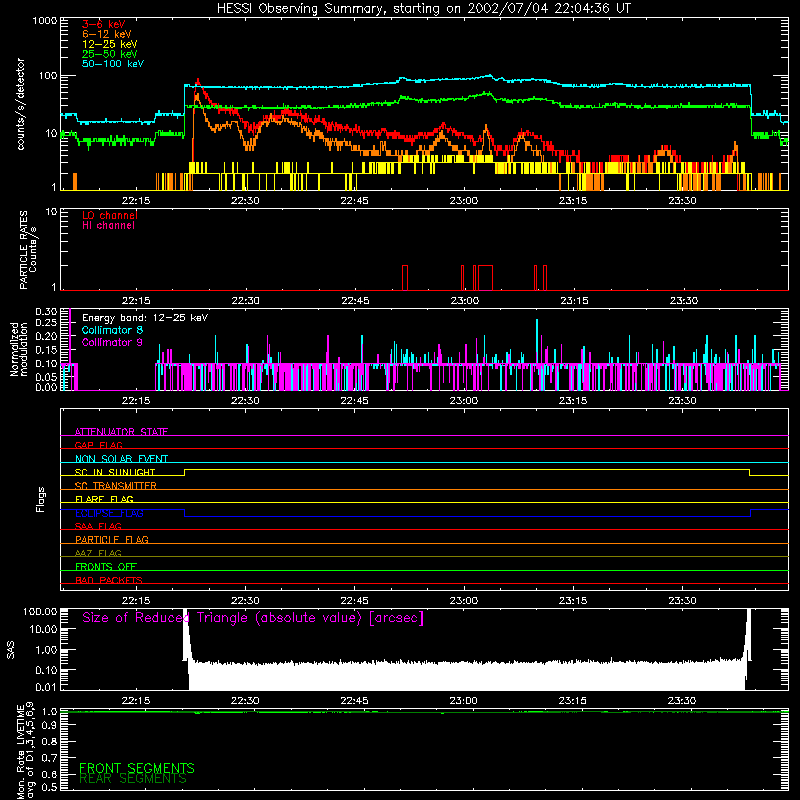The image size is (800, 800).
Task: Select the 3-6 keV legend label
Action: [104, 24]
